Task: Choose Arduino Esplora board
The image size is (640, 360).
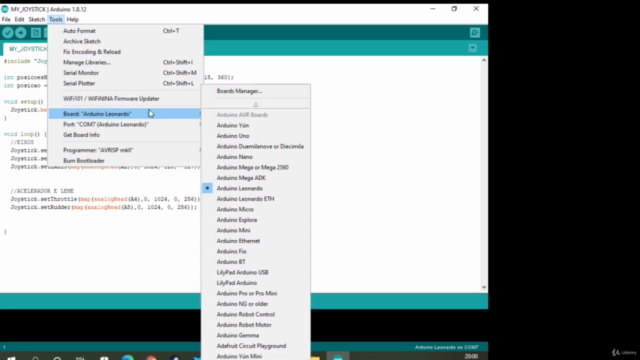Action: click(x=256, y=220)
